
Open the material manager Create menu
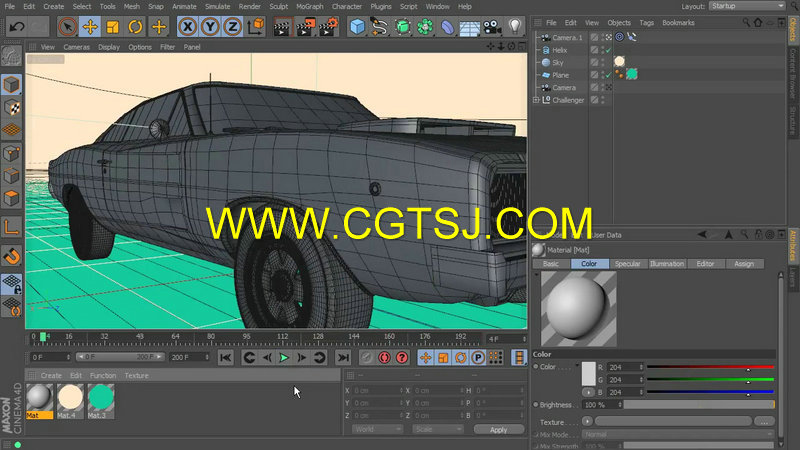51,376
